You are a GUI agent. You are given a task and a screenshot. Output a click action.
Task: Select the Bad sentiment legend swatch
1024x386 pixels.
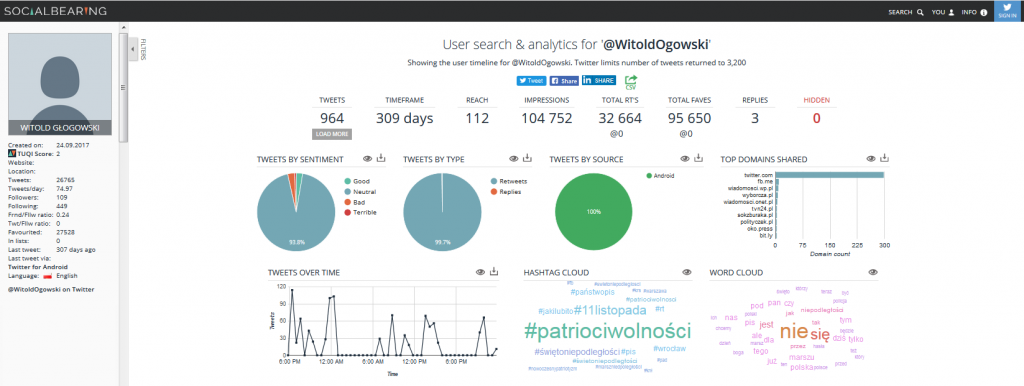[x=347, y=202]
